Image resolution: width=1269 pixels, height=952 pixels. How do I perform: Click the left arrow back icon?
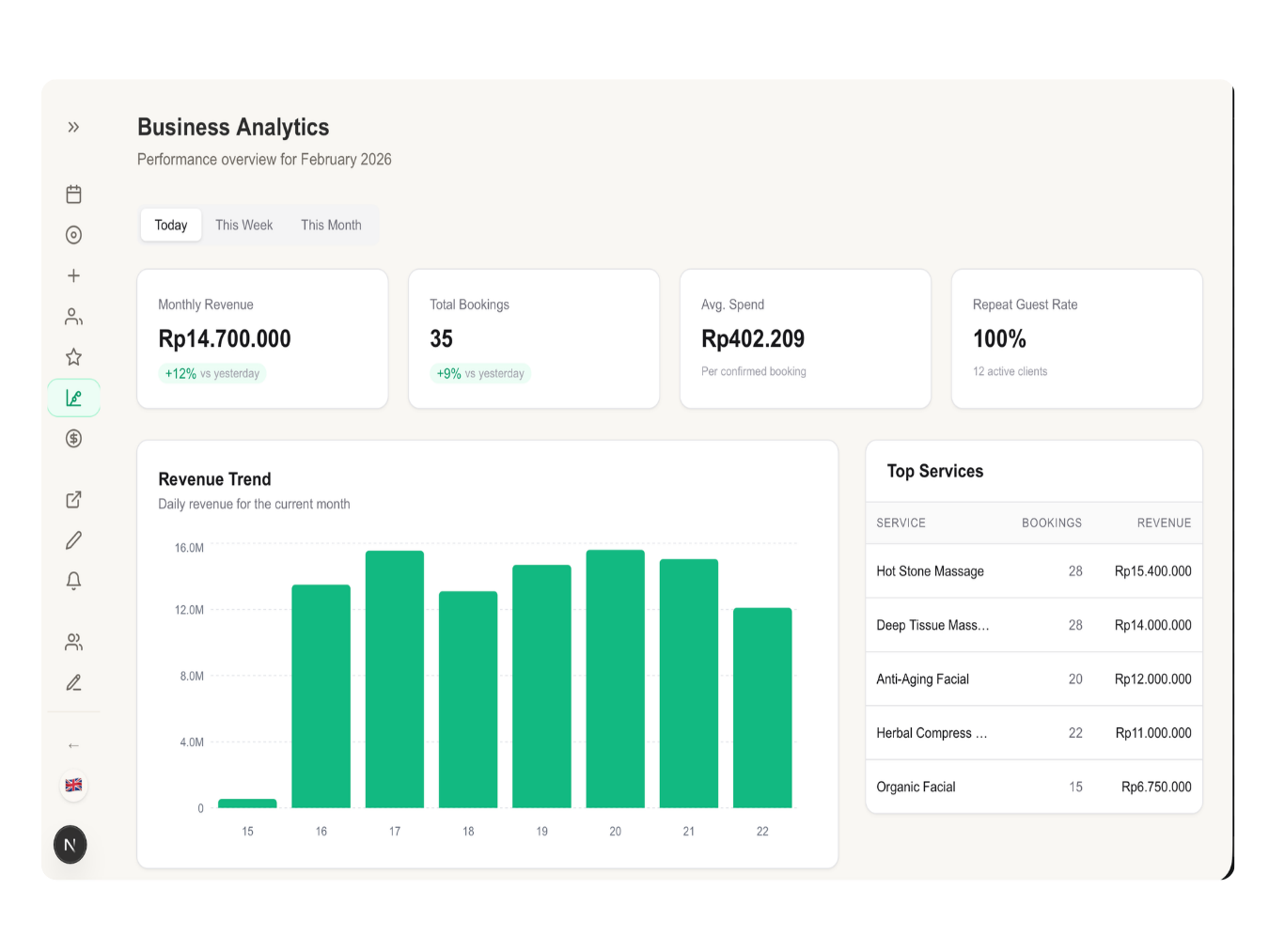[73, 745]
